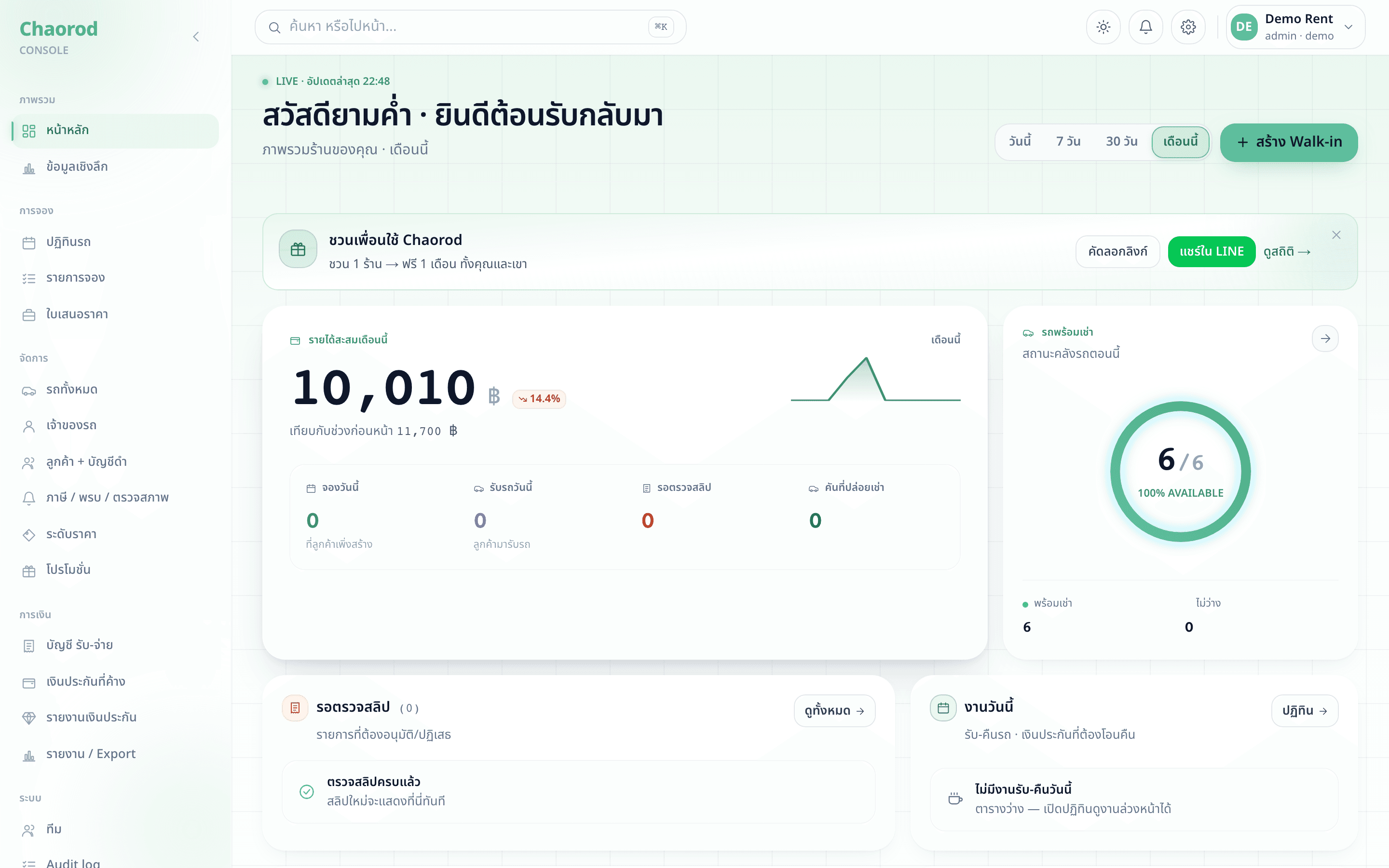The height and width of the screenshot is (868, 1389).
Task: Open ทีม in sidebar
Action: pos(115,829)
